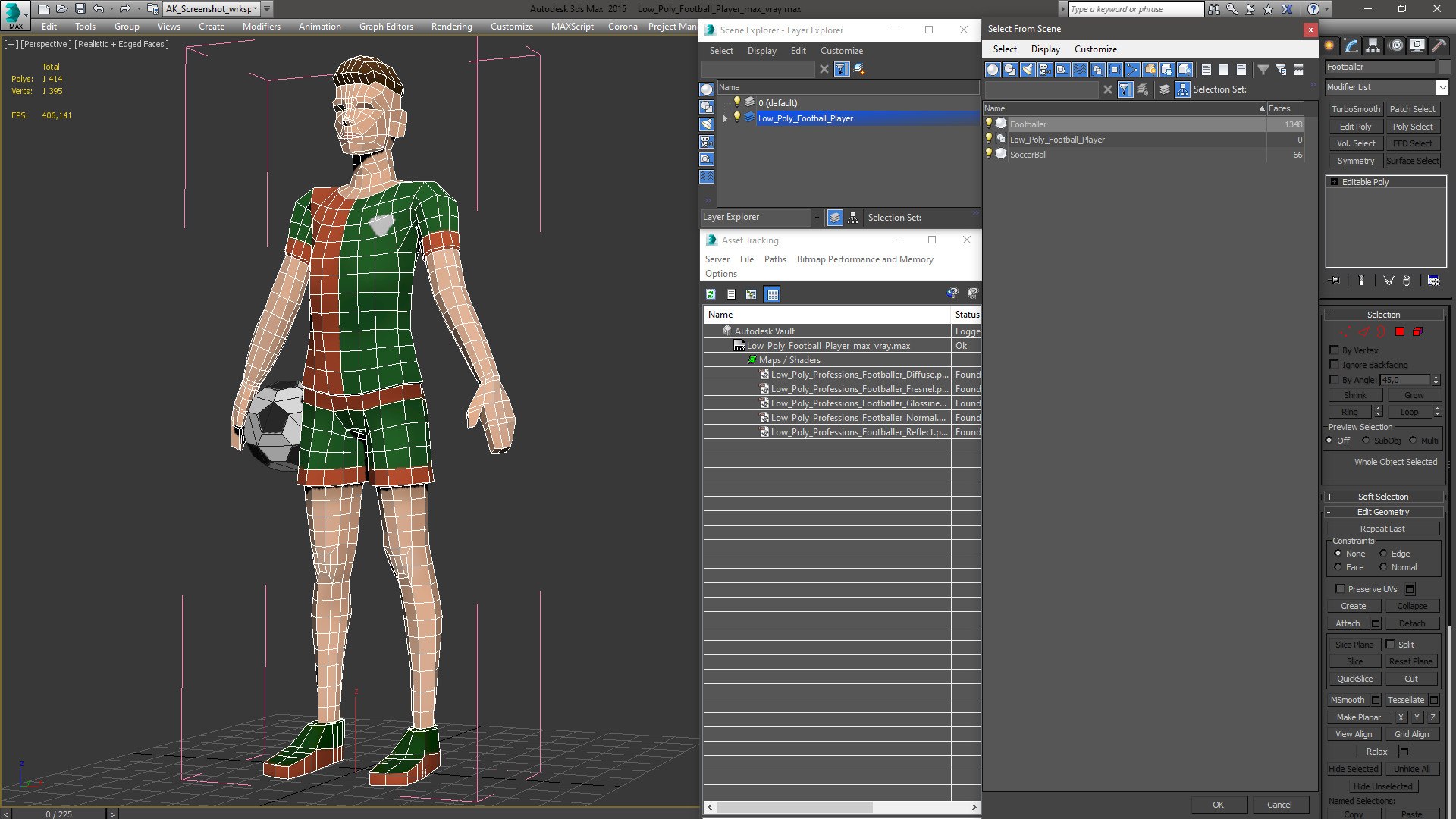Select Border sub-object level icon
Viewport: 1456px width, 819px height.
(1381, 331)
